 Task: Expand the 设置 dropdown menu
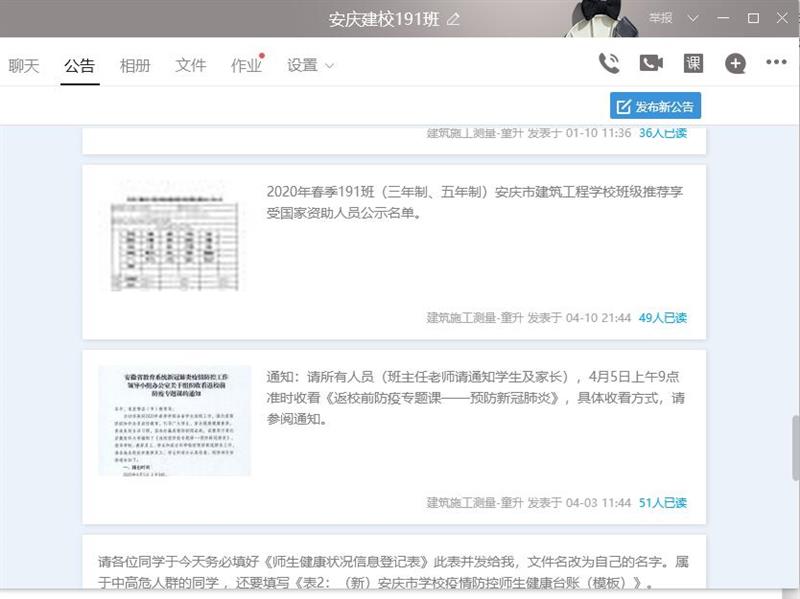[x=310, y=66]
